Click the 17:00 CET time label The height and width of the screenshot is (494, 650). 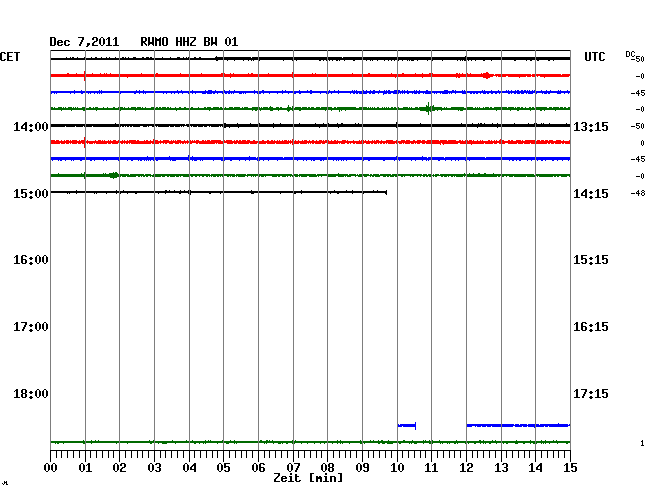(x=31, y=327)
